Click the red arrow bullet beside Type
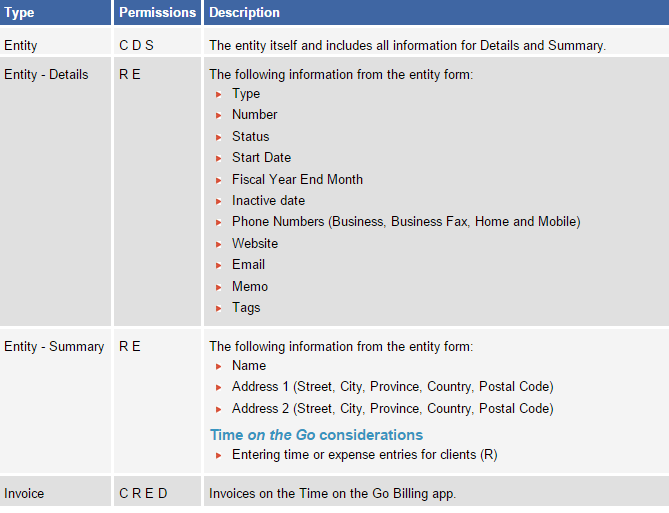The height and width of the screenshot is (513, 669). [x=219, y=94]
